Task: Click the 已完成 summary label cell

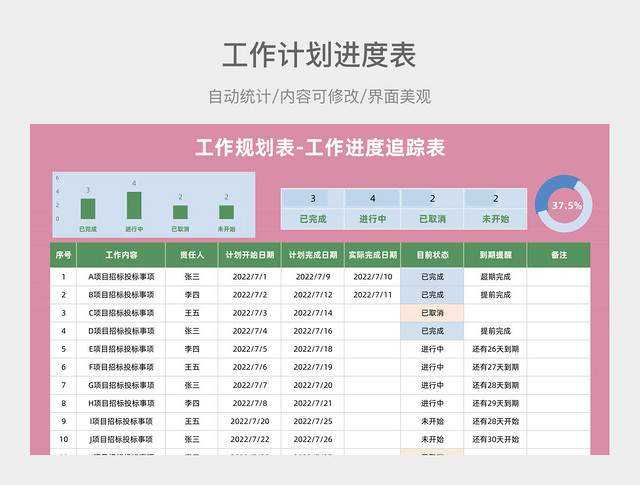Action: click(313, 219)
